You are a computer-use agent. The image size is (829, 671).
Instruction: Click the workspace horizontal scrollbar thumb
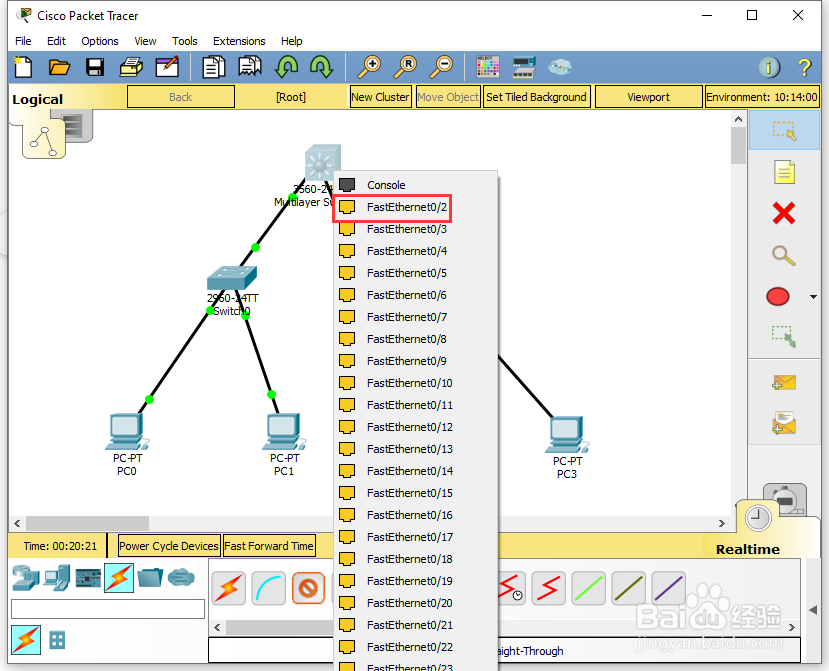(x=88, y=523)
